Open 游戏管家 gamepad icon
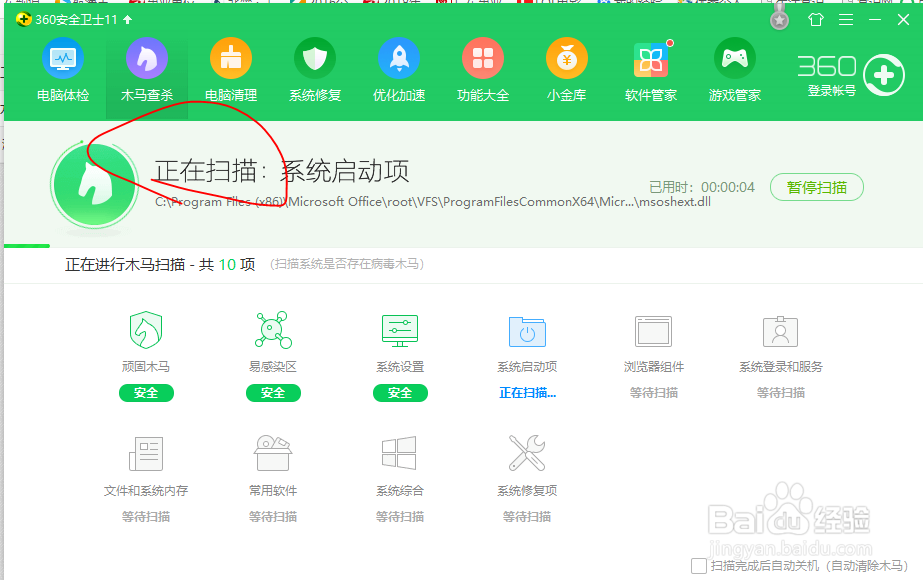Screen dimensions: 923x580 coord(735,58)
